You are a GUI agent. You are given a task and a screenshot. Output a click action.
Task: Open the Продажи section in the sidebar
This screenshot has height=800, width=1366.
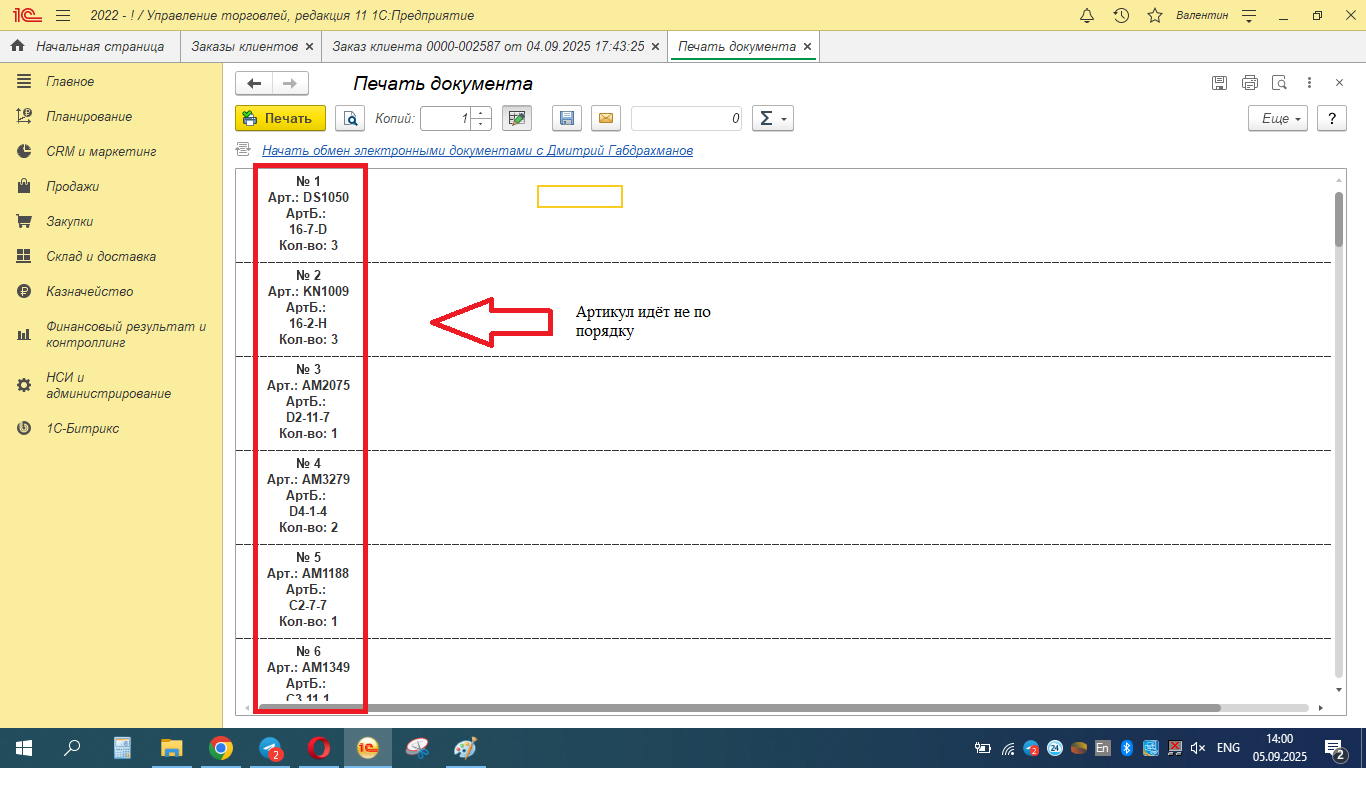(72, 186)
